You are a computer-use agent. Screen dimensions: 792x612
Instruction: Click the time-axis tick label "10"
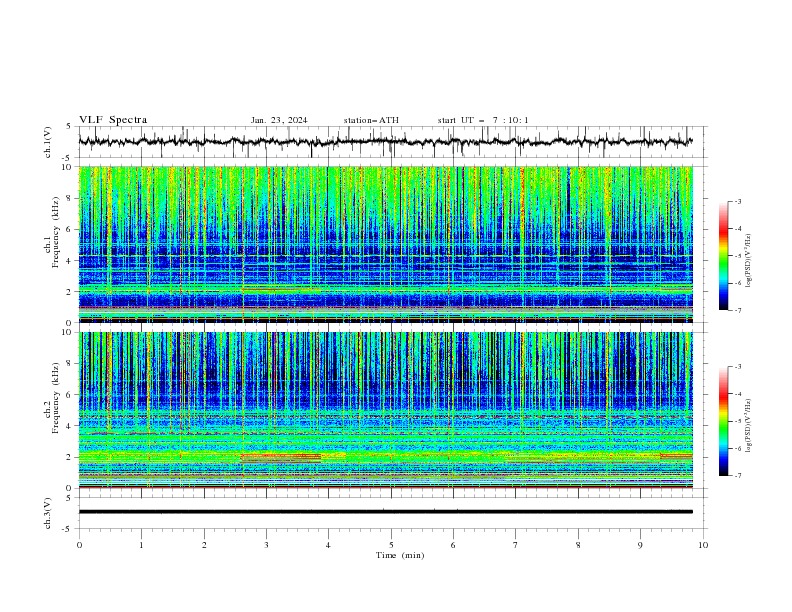point(703,545)
